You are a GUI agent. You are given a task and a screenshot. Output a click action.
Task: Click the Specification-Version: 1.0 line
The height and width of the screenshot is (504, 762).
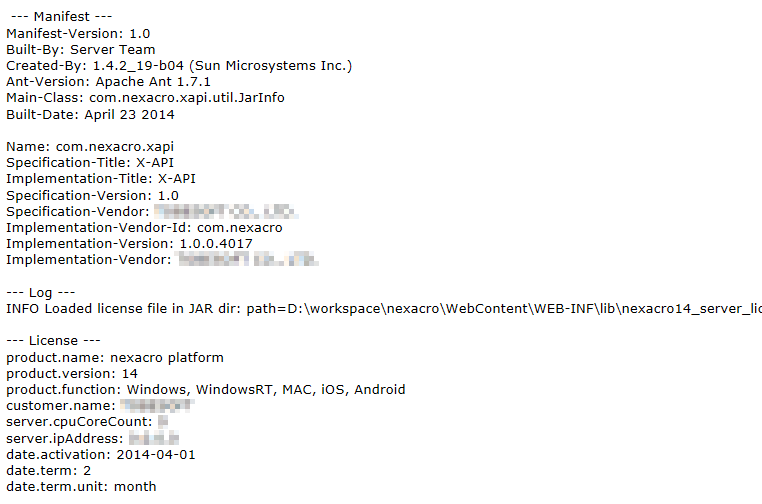pyautogui.click(x=93, y=195)
